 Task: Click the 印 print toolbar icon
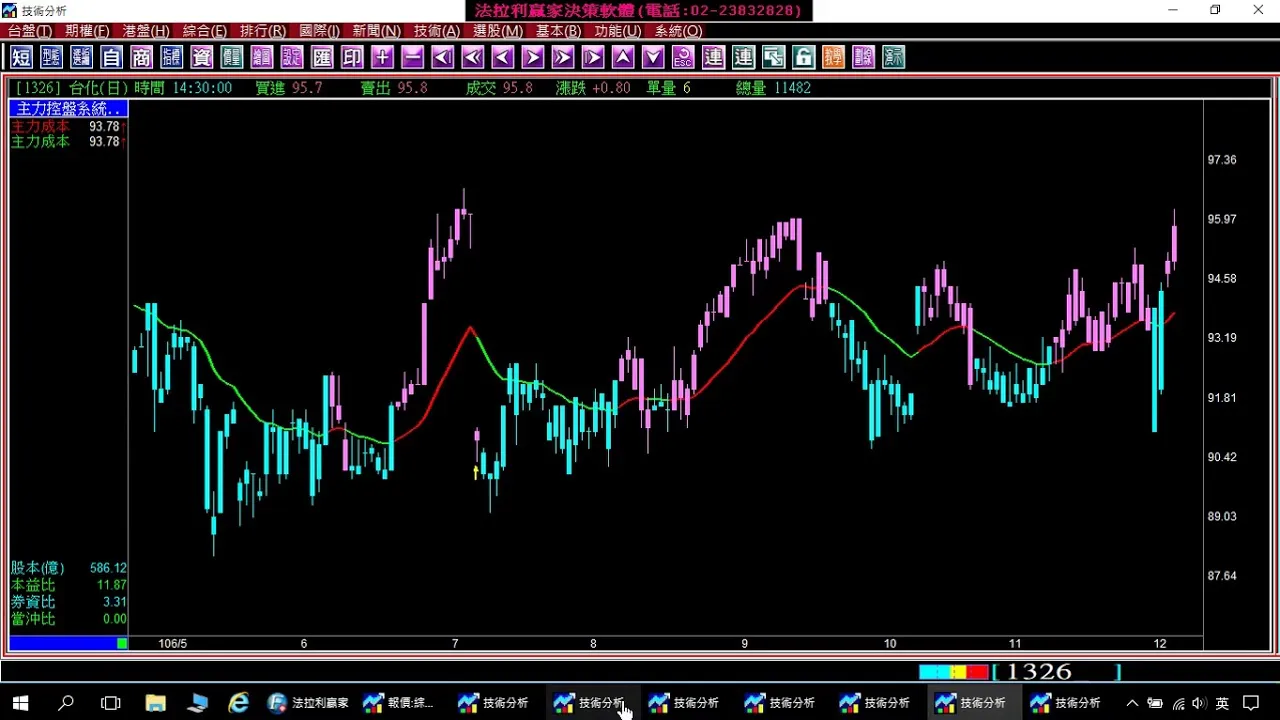pyautogui.click(x=352, y=57)
